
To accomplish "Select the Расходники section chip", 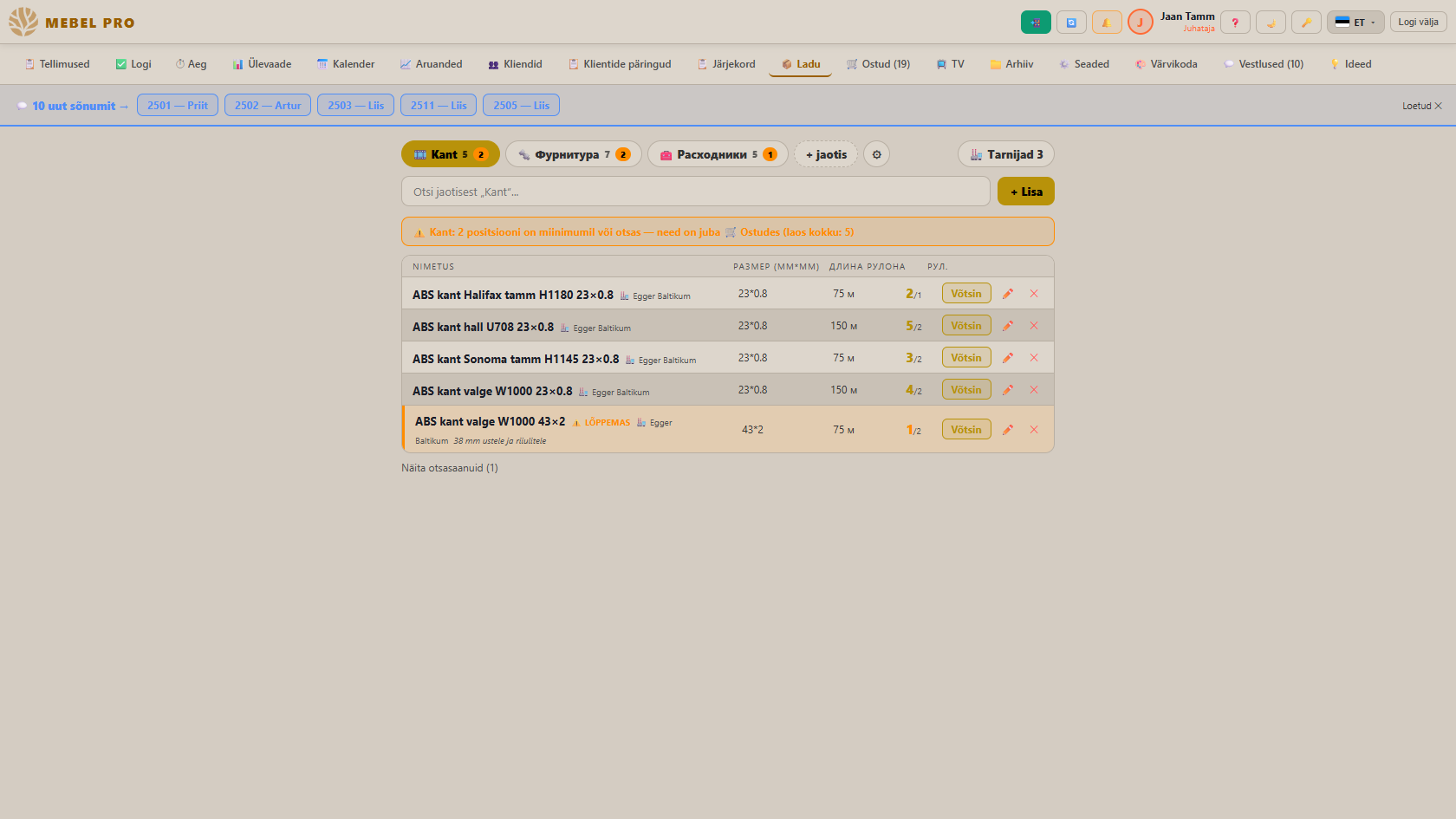I will (x=718, y=154).
